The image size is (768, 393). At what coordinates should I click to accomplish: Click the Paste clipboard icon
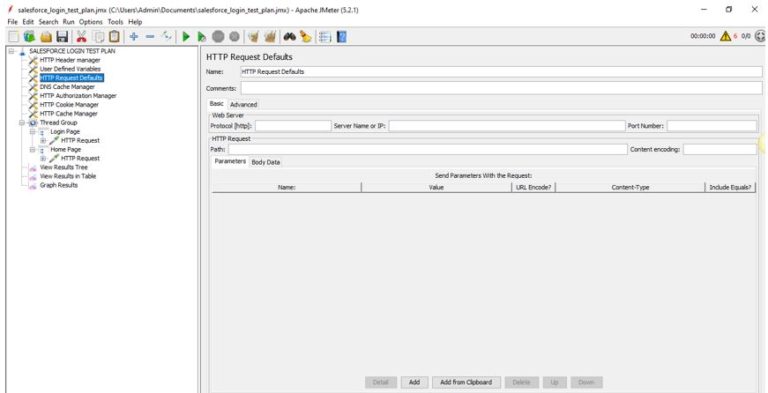(x=114, y=36)
